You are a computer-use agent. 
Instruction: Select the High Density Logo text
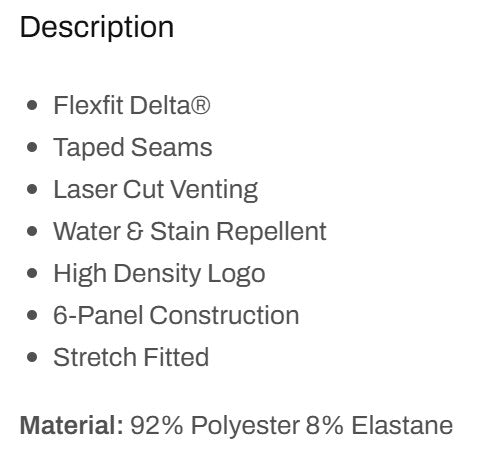[159, 274]
